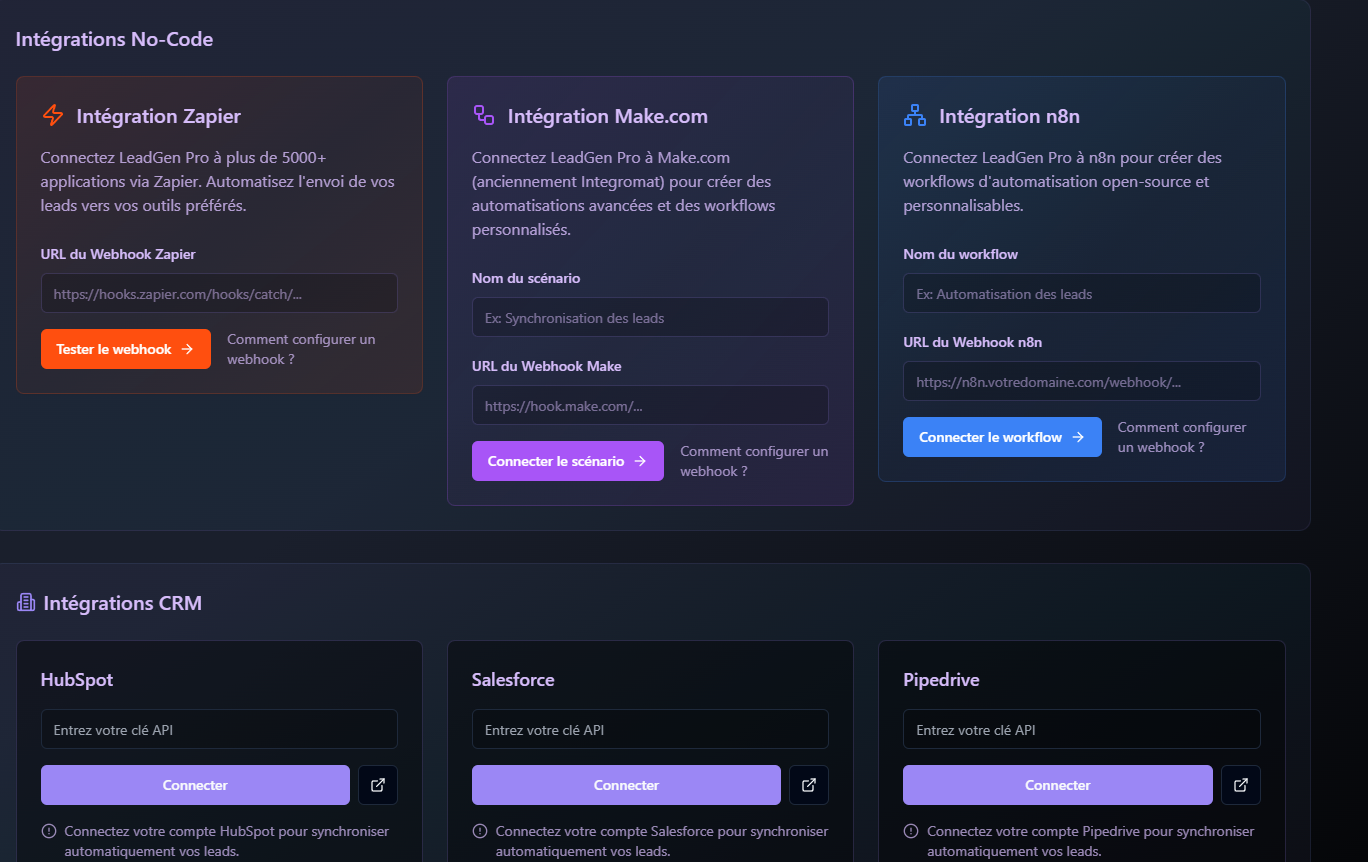The height and width of the screenshot is (862, 1368).
Task: Focus the Make webhook URL field
Action: (650, 405)
